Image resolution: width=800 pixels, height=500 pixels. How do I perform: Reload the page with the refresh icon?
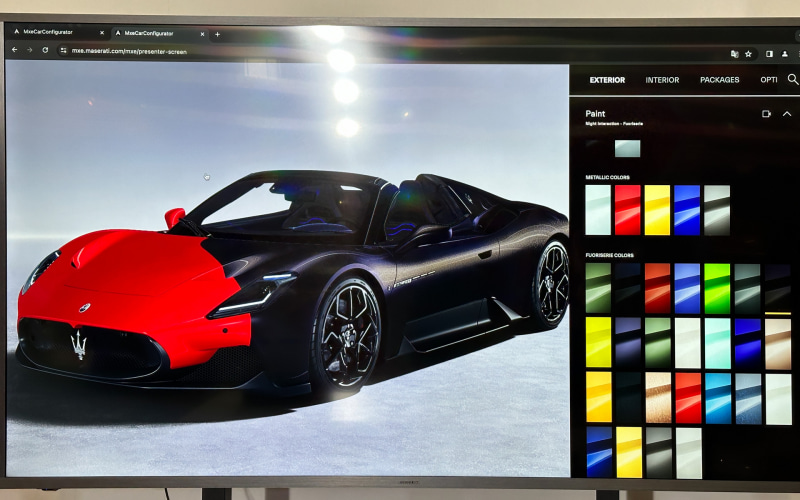click(x=45, y=50)
